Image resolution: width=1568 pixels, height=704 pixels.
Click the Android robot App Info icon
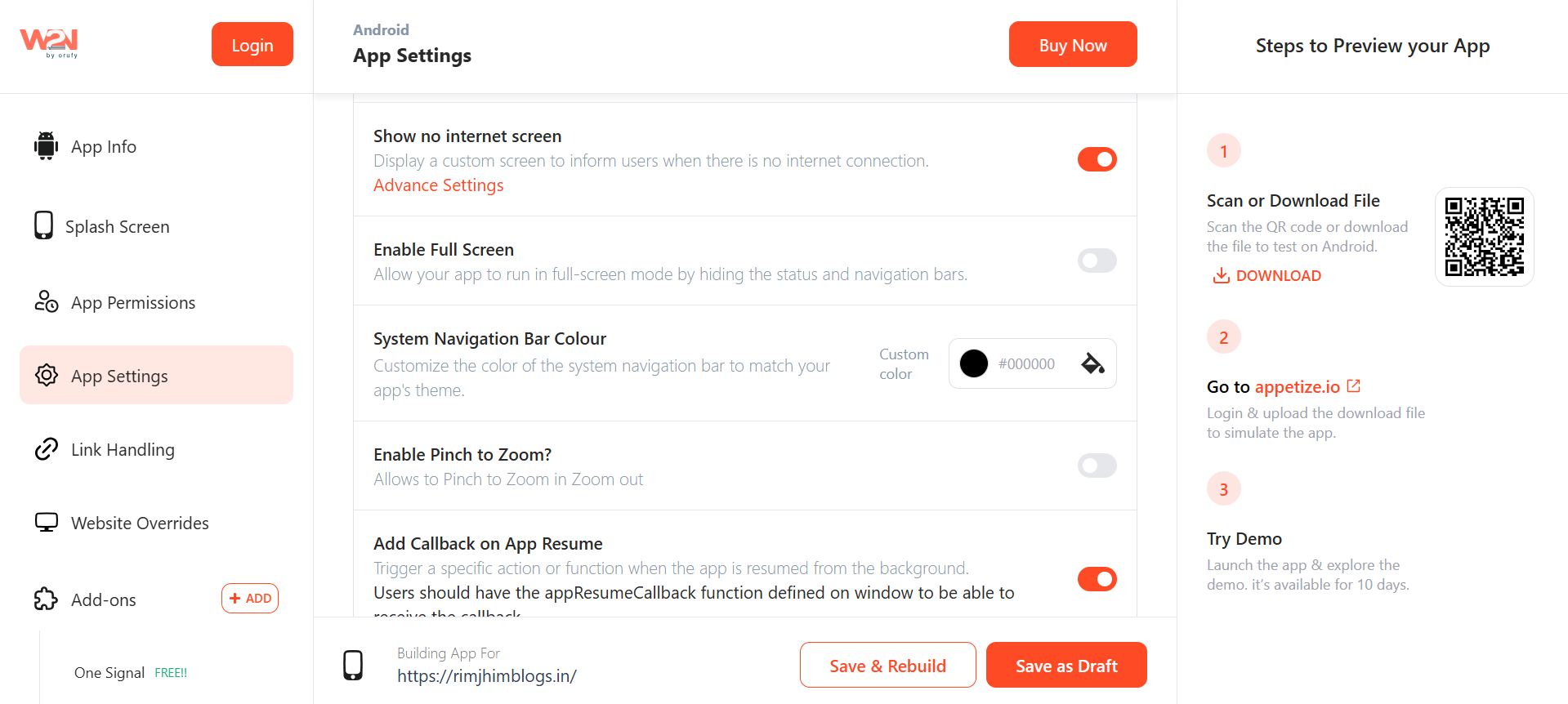coord(47,146)
